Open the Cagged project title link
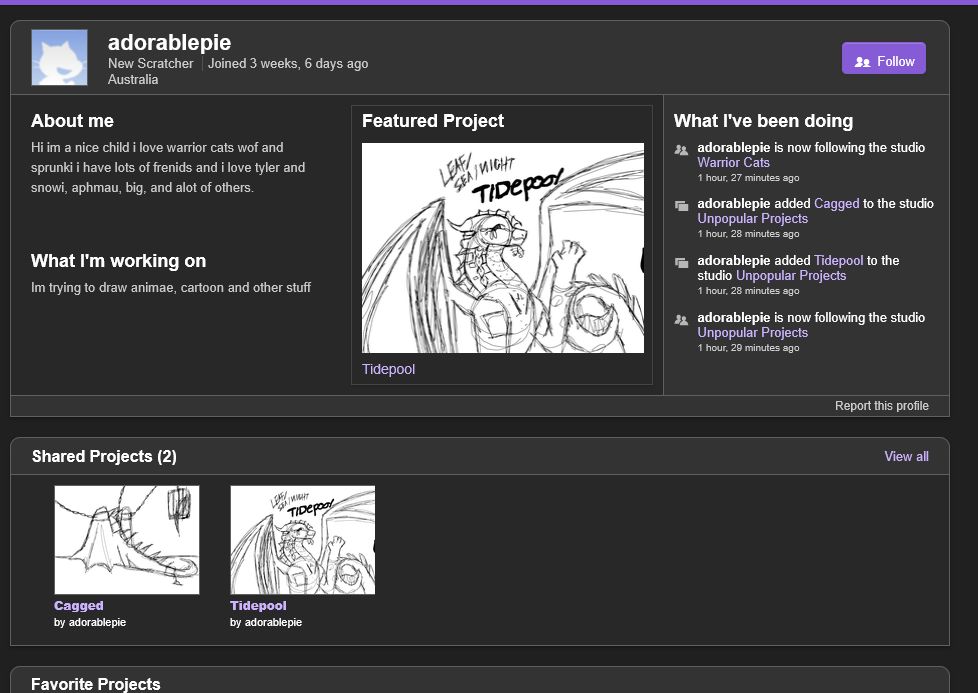The image size is (978, 693). pos(79,606)
